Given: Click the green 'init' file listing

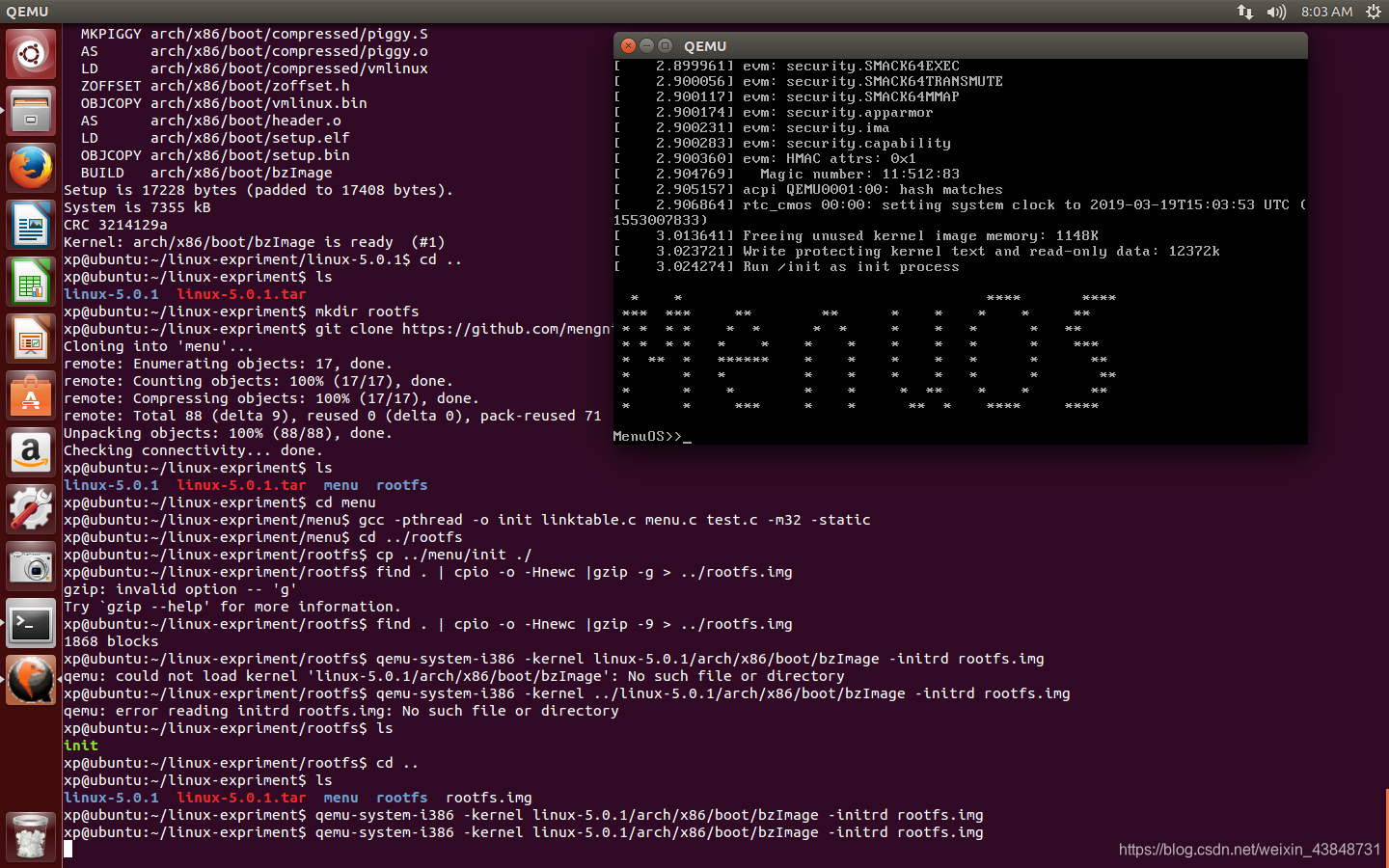Looking at the screenshot, I should pos(81,746).
